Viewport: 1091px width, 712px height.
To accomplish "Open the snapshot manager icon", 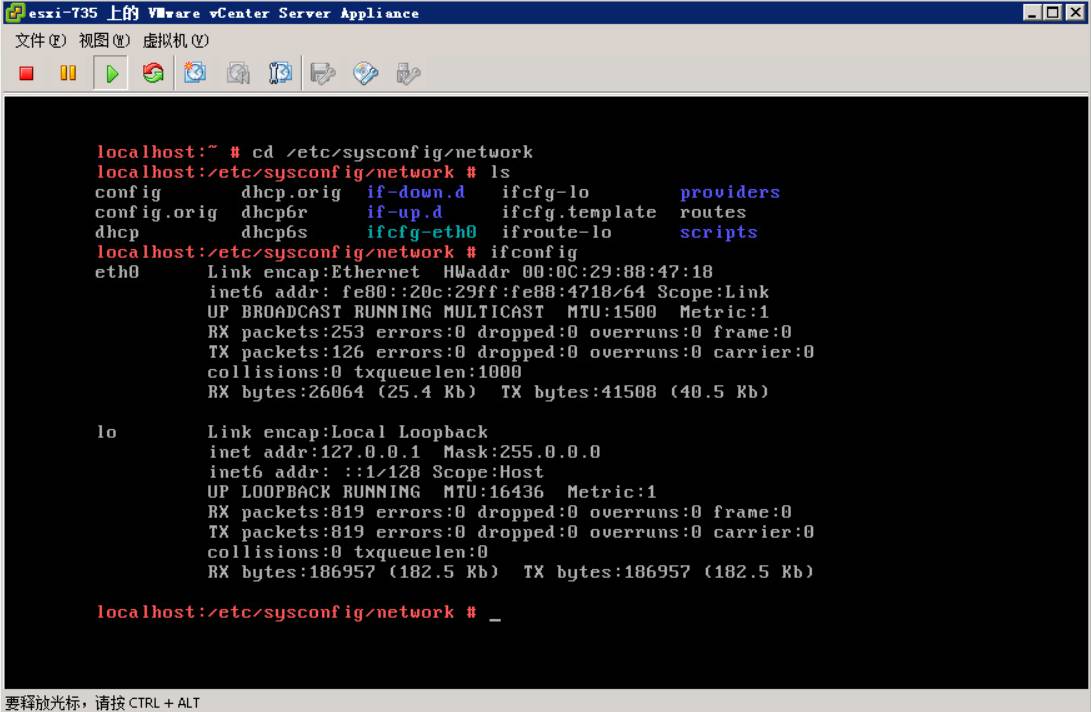I will click(280, 73).
